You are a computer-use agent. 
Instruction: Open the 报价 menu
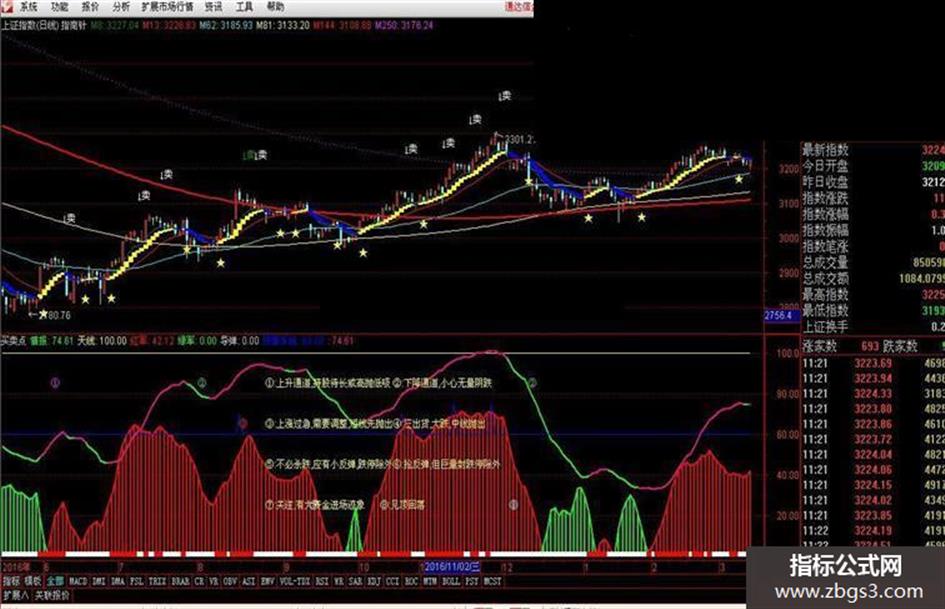90,7
